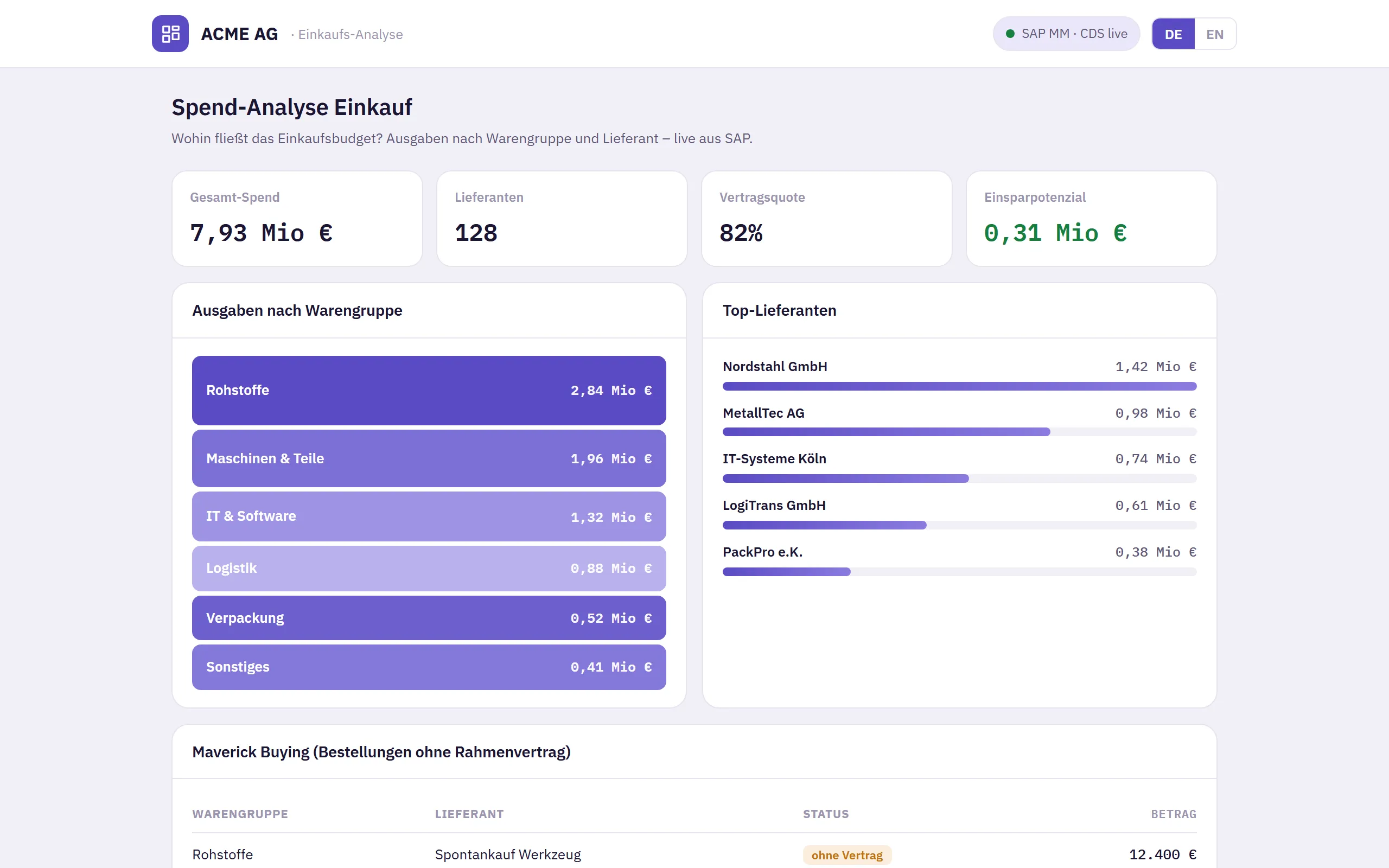
Task: Click the LogiTrans GmbH progress bar
Action: pyautogui.click(x=959, y=525)
